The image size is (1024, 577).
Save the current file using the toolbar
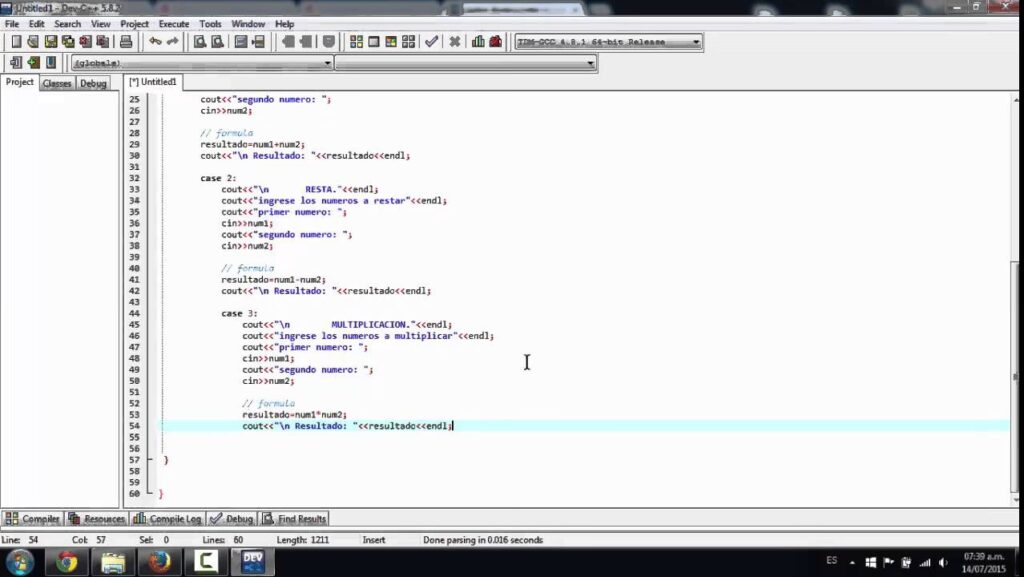51,42
